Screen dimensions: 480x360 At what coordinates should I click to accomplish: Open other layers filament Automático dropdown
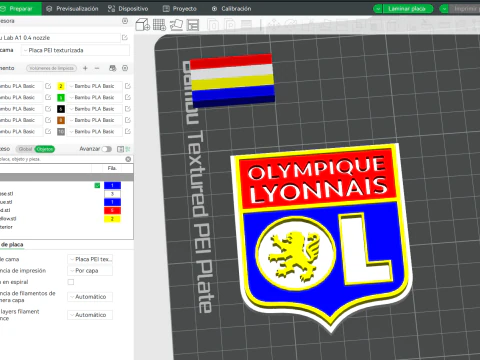(90, 315)
